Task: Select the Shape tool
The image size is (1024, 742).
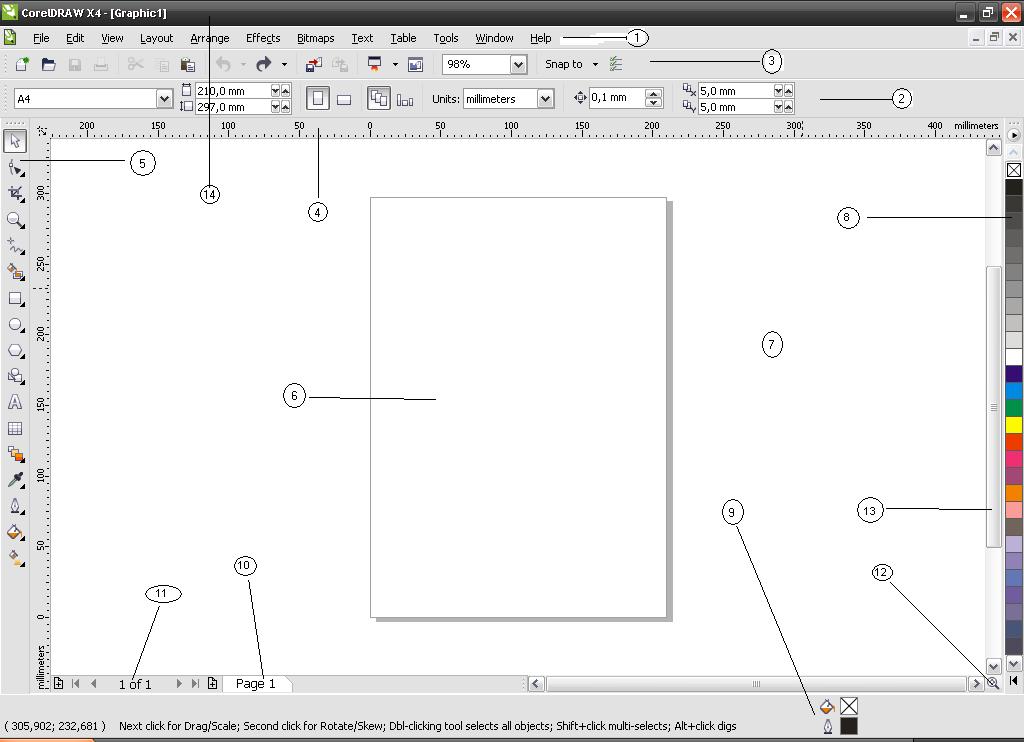Action: click(15, 168)
